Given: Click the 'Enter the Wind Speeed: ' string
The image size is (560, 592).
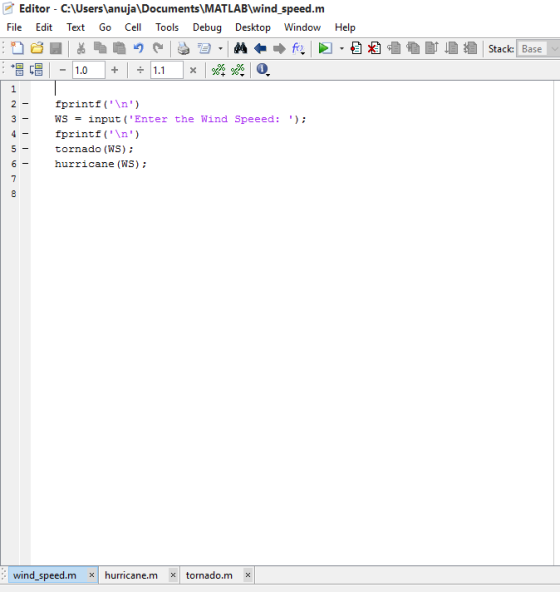Looking at the screenshot, I should 211,119.
